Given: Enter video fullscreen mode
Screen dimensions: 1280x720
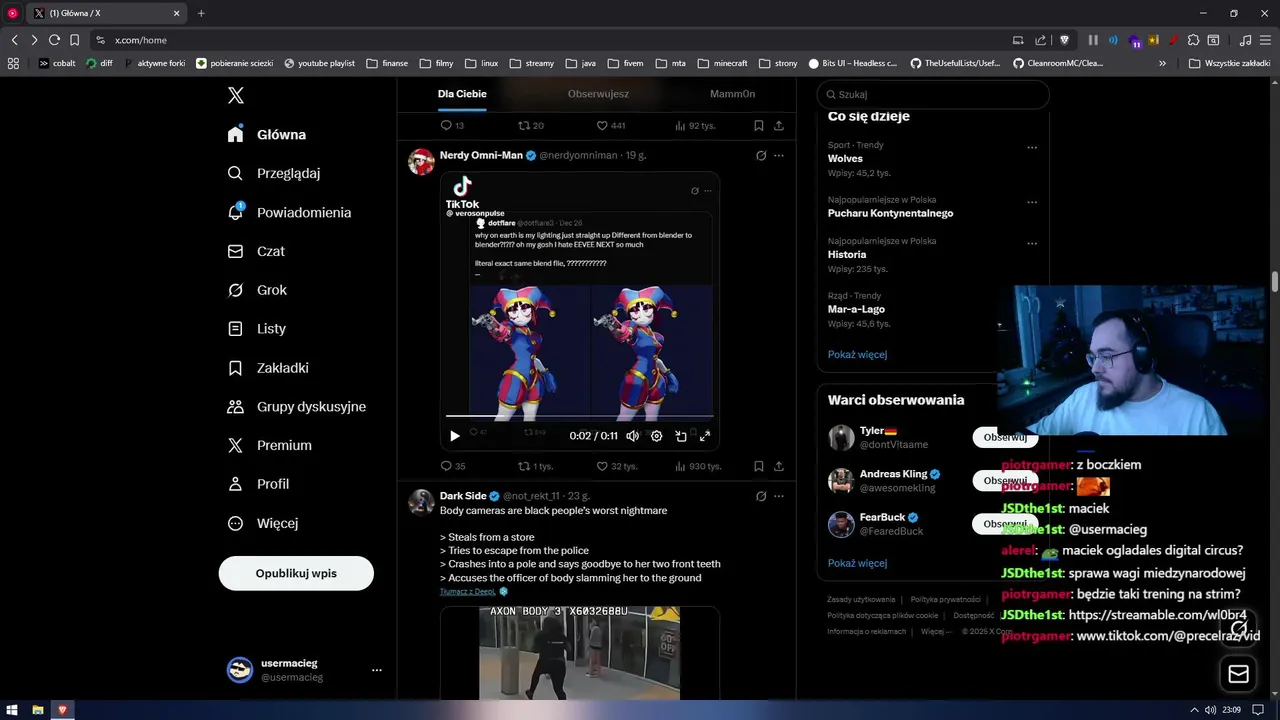Looking at the screenshot, I should (705, 436).
